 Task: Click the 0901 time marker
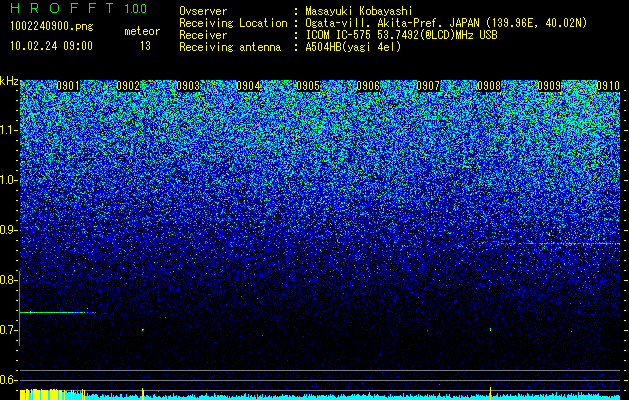tap(68, 86)
